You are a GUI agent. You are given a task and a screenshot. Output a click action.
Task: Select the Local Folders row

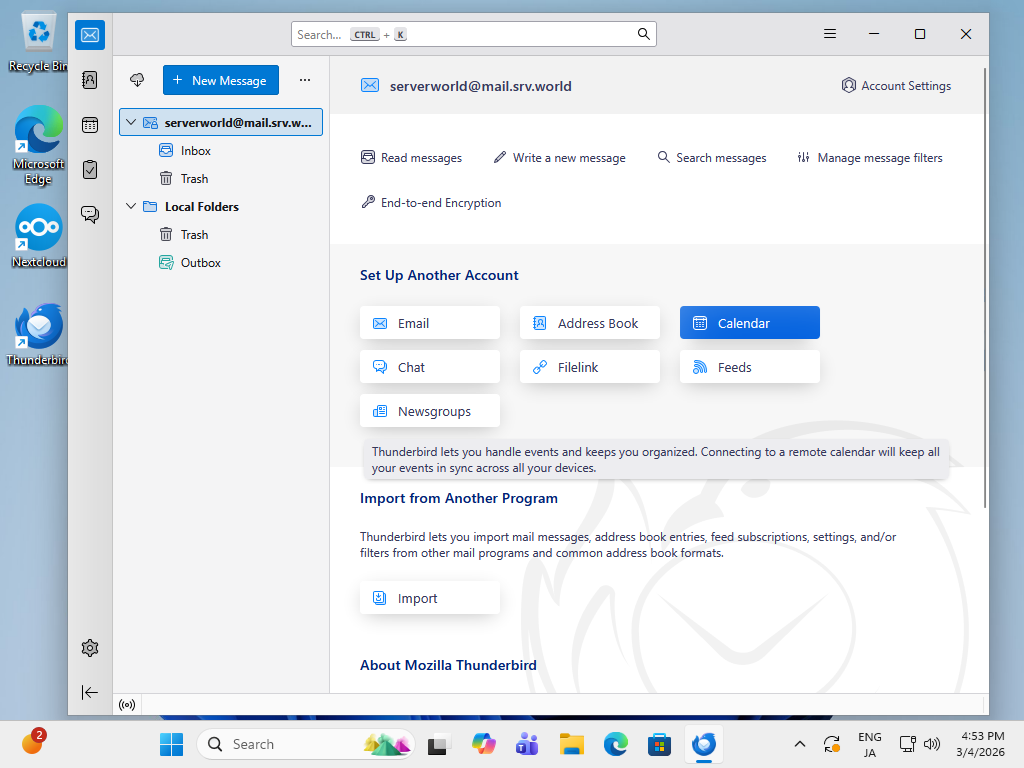pos(221,206)
